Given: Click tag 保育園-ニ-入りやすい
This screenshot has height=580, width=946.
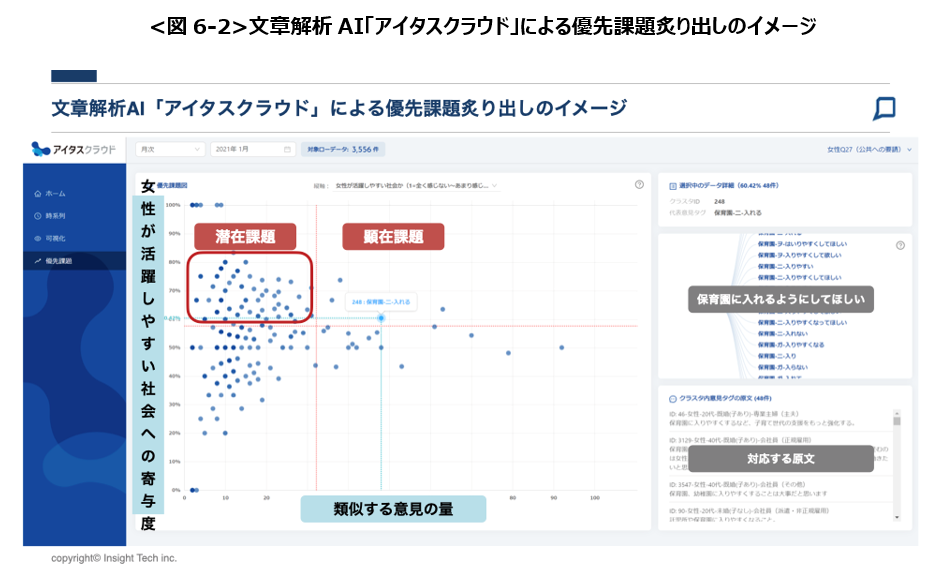Looking at the screenshot, I should [786, 266].
